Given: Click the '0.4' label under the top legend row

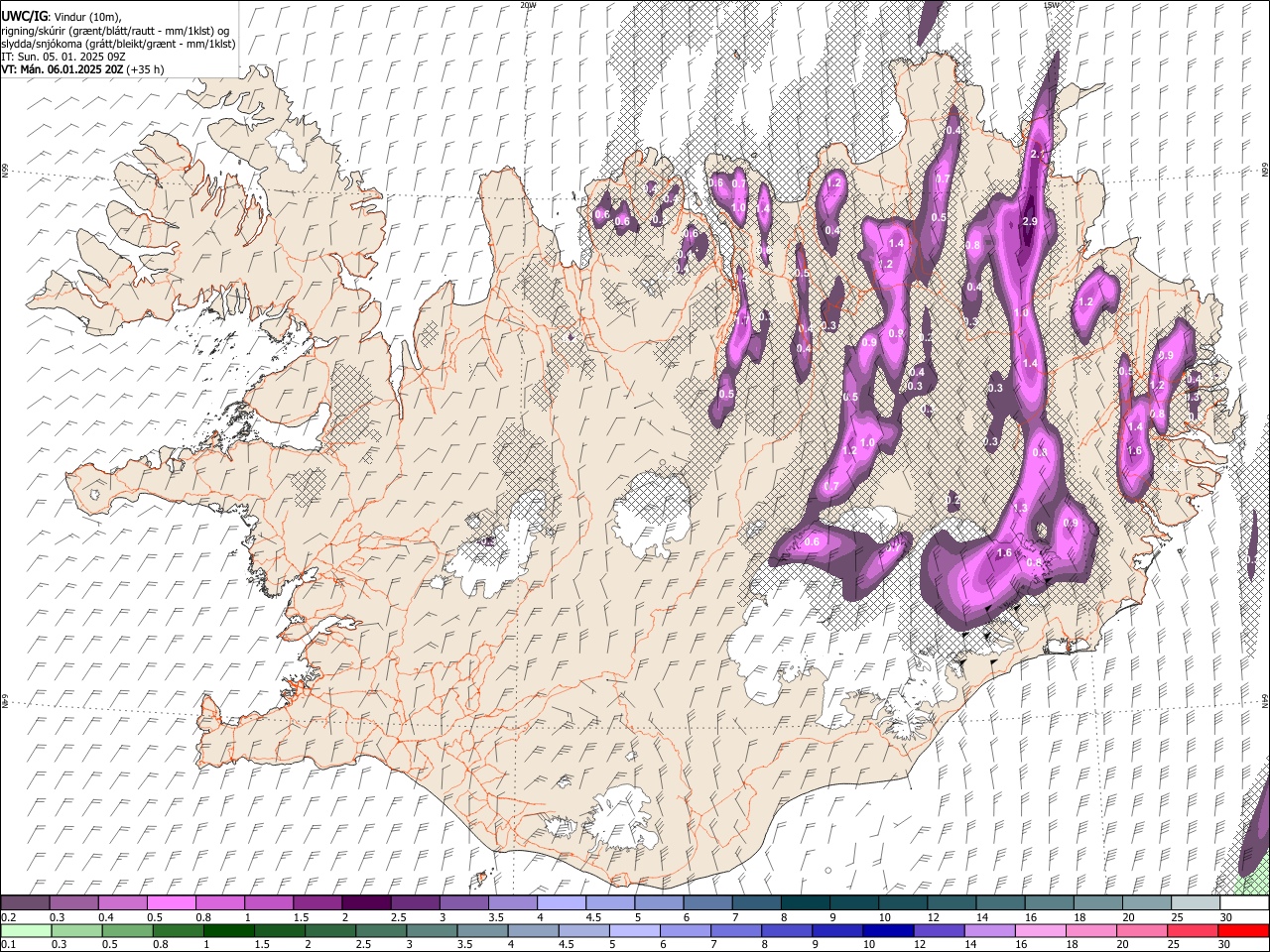Looking at the screenshot, I should [106, 917].
